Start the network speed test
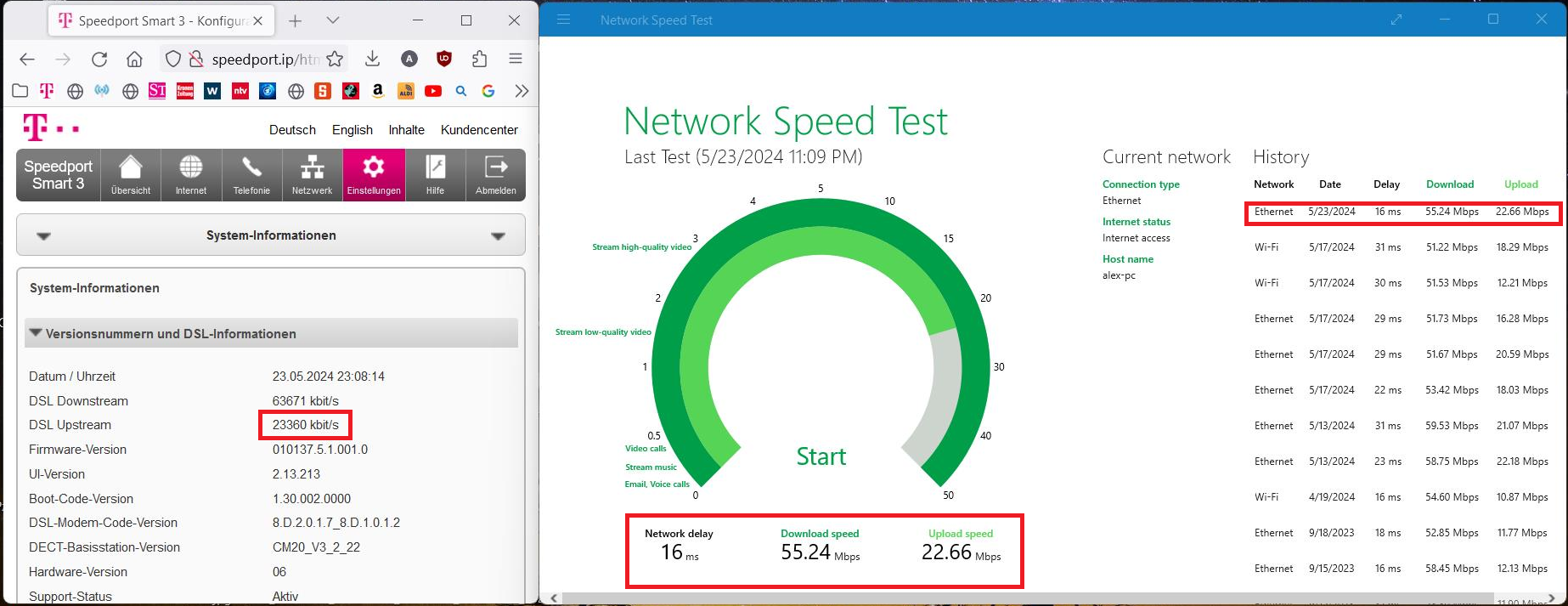Viewport: 1568px width, 606px height. (x=821, y=456)
